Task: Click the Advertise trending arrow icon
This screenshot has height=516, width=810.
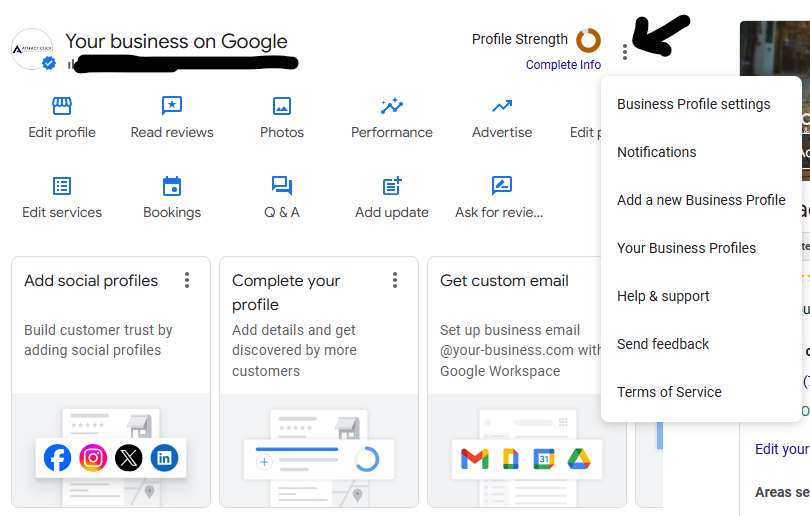Action: [x=502, y=106]
